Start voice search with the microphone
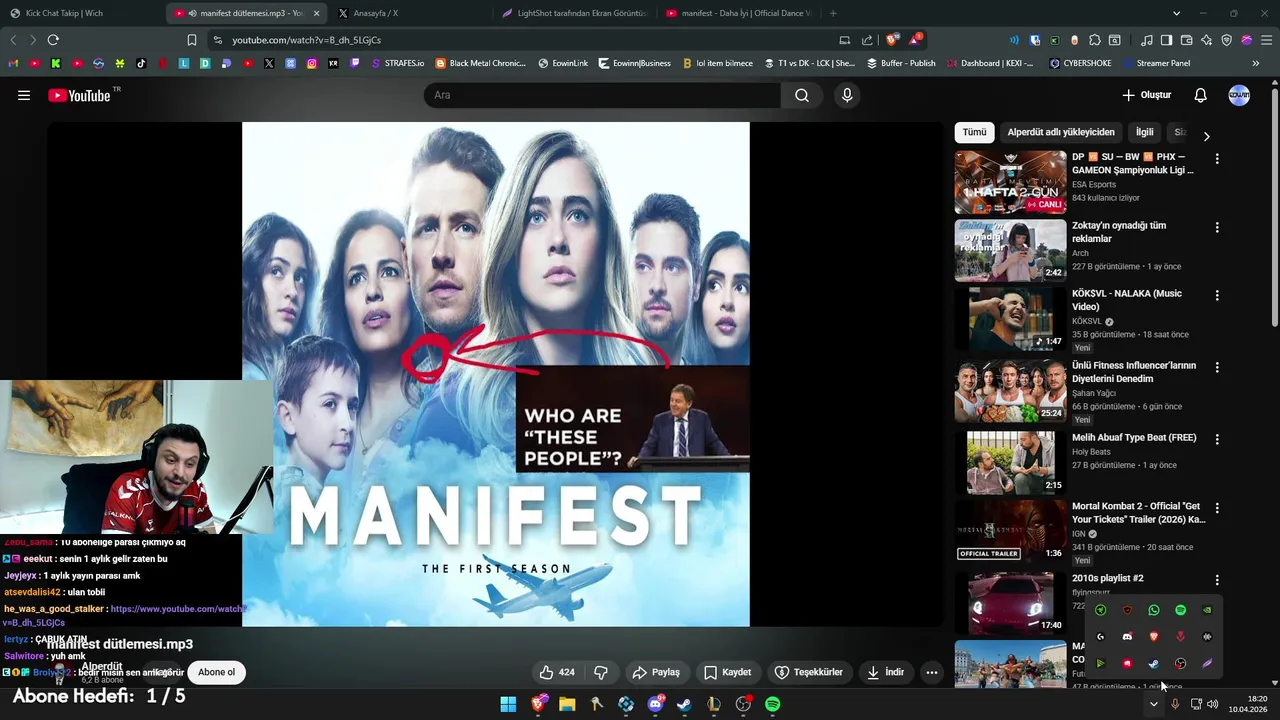 click(x=847, y=95)
